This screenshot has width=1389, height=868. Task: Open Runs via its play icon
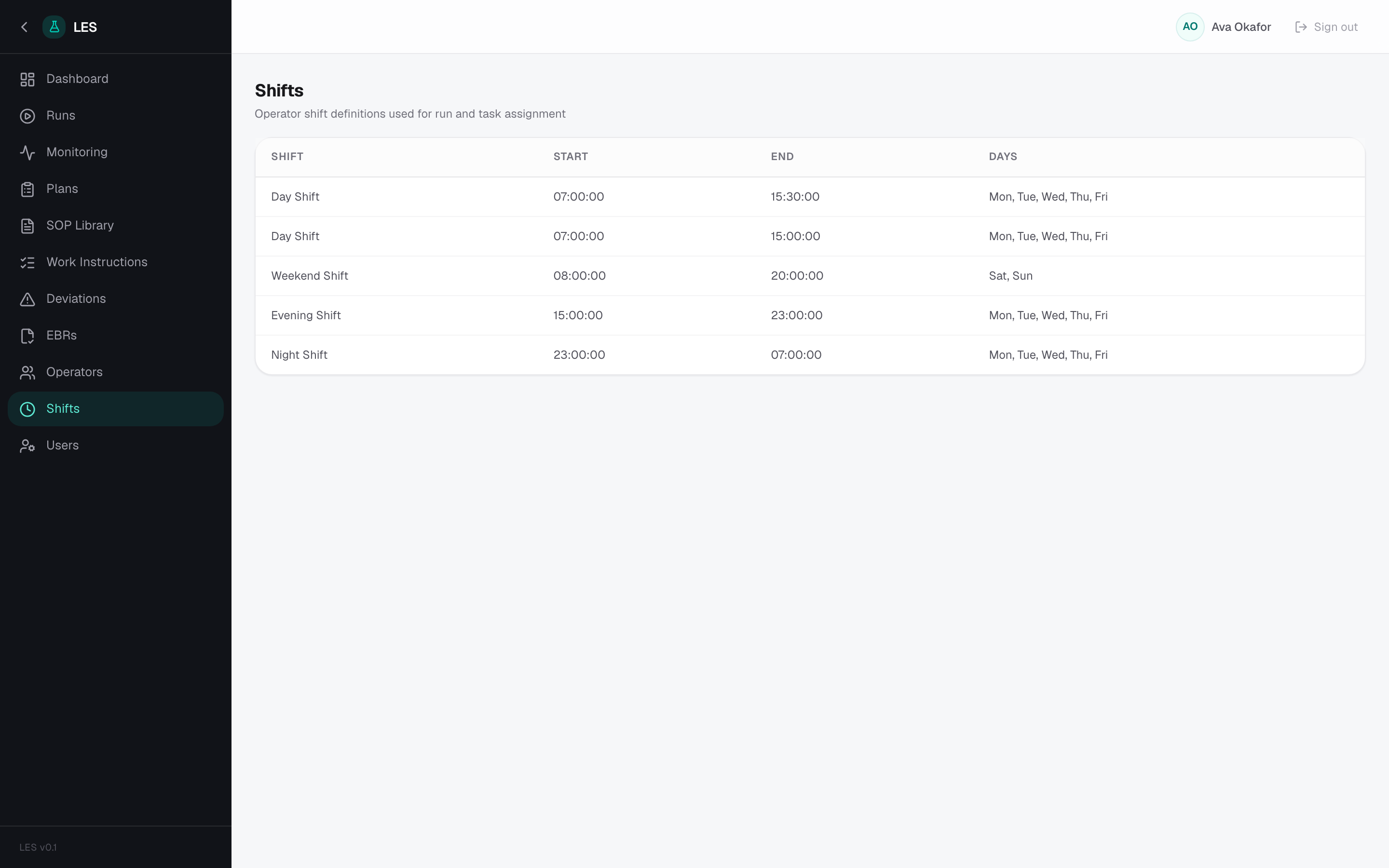27,116
